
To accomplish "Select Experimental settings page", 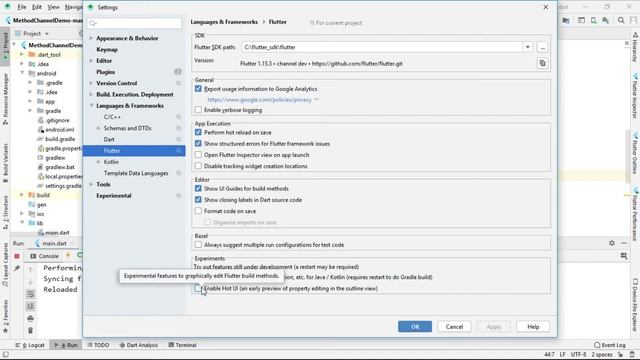I will pyautogui.click(x=114, y=196).
